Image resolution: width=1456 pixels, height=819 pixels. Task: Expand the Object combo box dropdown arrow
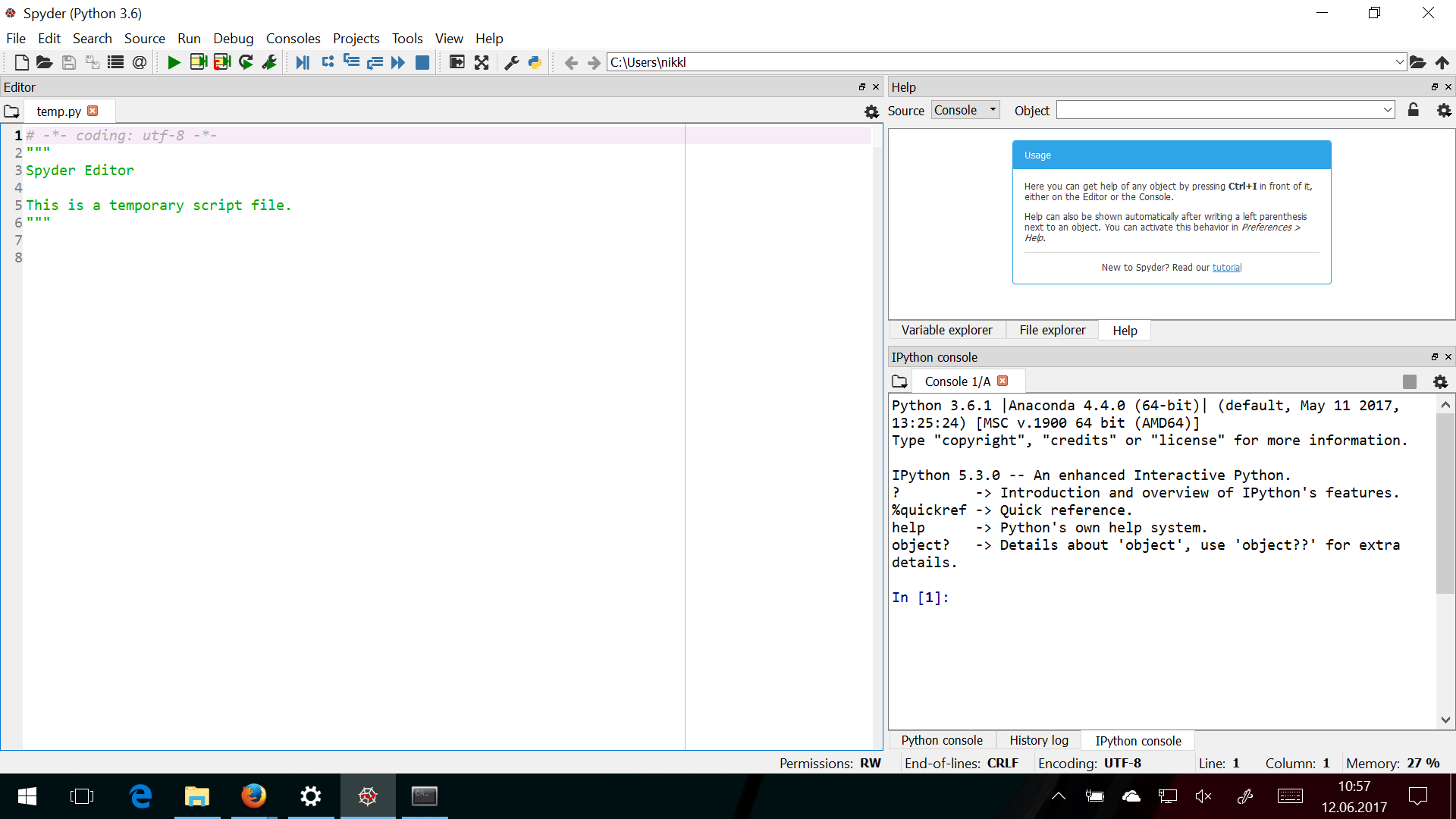[x=1388, y=110]
